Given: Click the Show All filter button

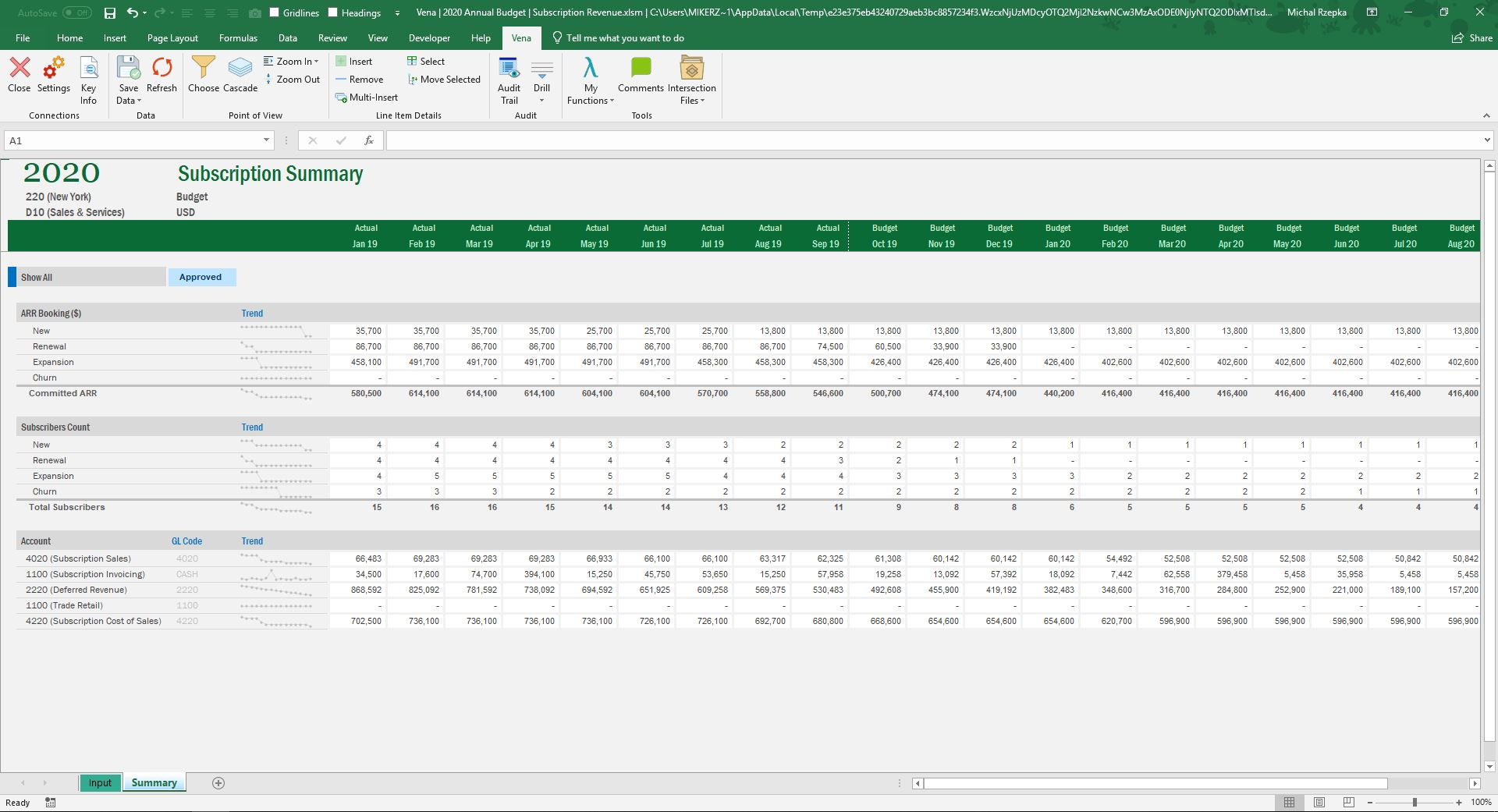Looking at the screenshot, I should coord(87,277).
